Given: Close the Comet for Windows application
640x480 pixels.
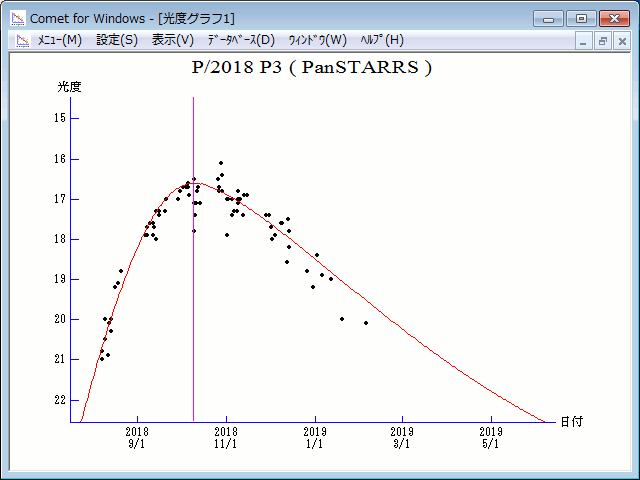Looking at the screenshot, I should pyautogui.click(x=613, y=18).
